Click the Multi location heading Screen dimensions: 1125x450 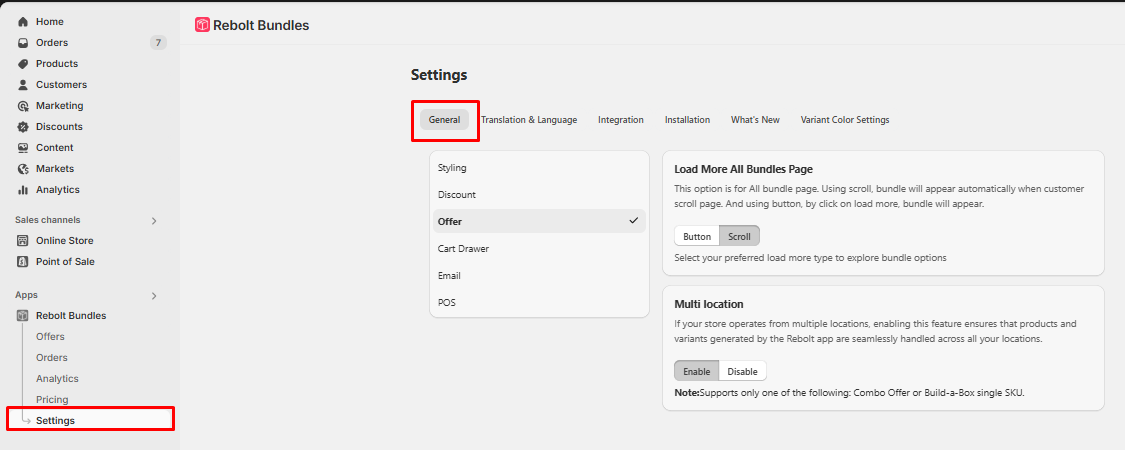[x=708, y=304]
